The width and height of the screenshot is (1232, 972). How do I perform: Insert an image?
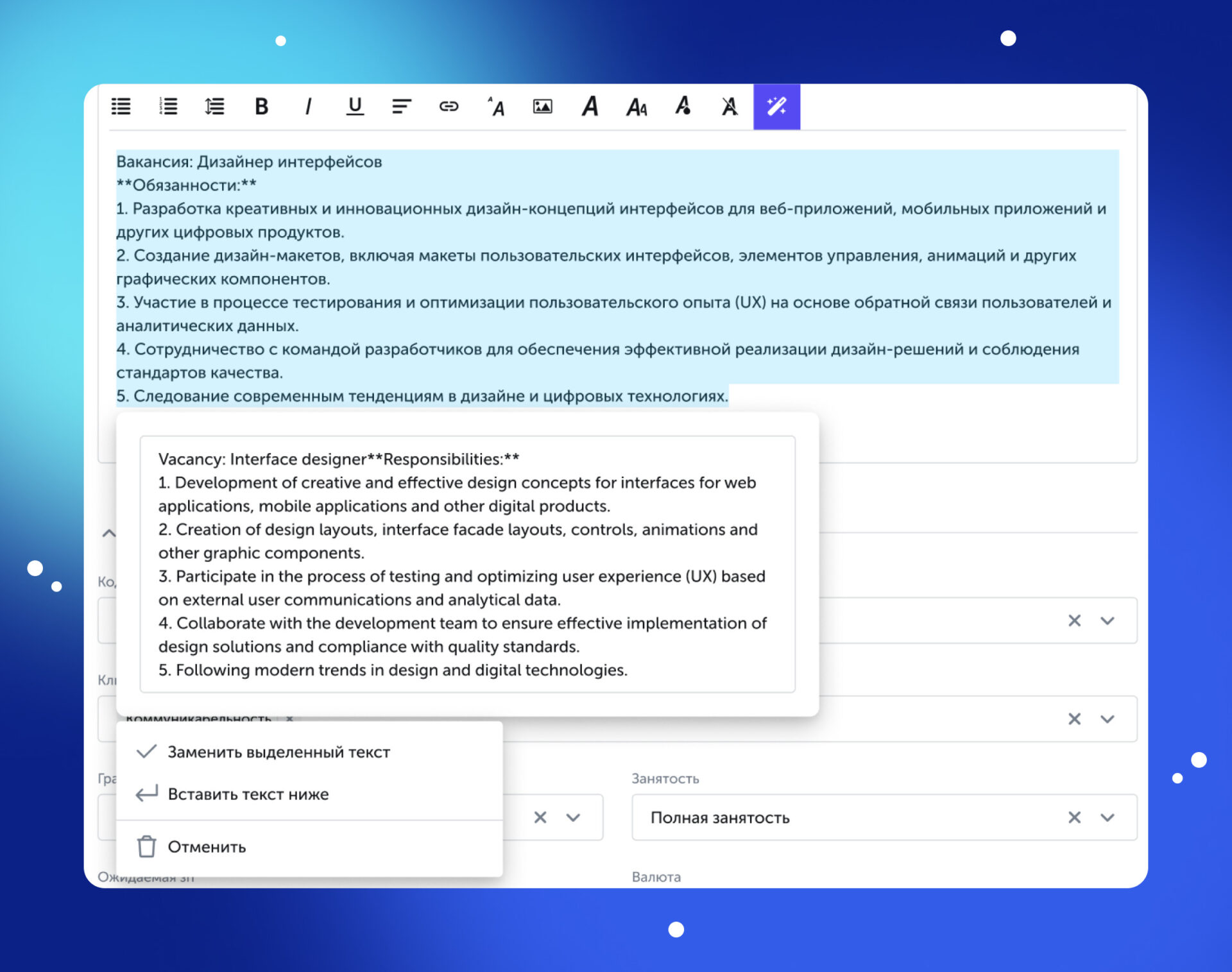tap(542, 107)
